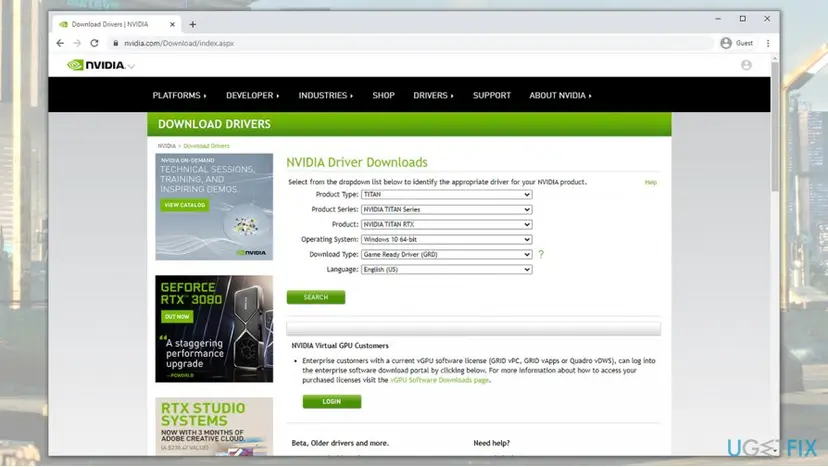Click OUT NOW on GeForce RTX 3080 ad
The image size is (828, 467).
(x=177, y=316)
